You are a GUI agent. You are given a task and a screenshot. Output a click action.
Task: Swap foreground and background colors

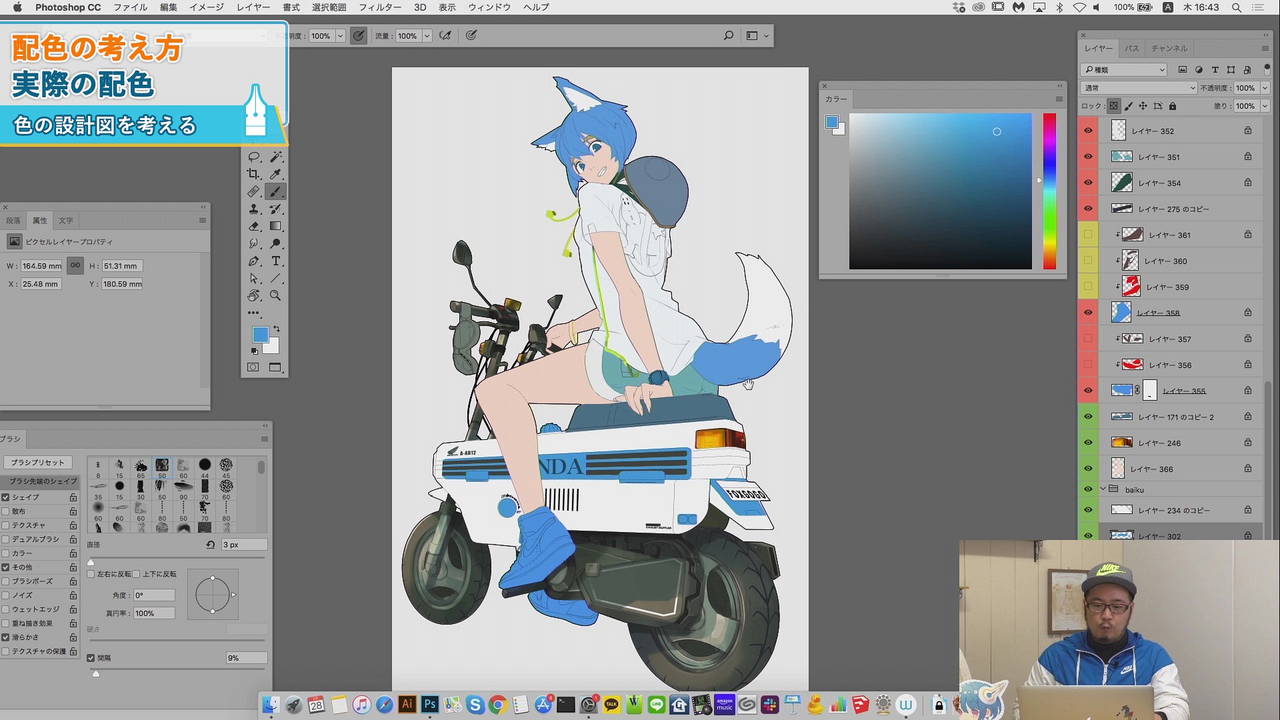[277, 329]
